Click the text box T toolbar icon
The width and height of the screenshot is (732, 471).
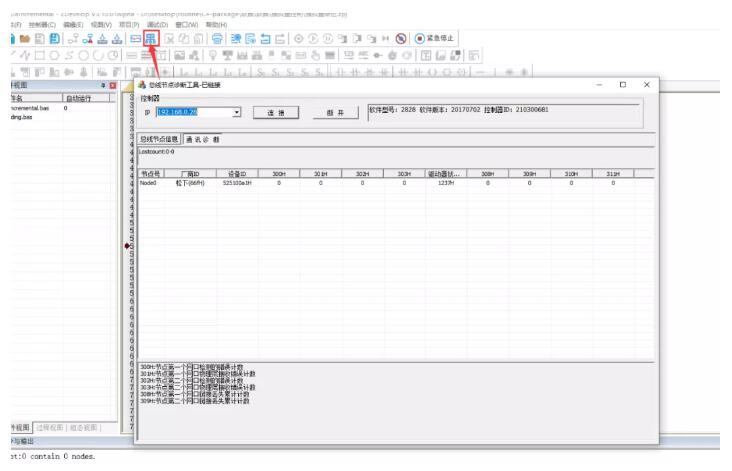click(426, 56)
